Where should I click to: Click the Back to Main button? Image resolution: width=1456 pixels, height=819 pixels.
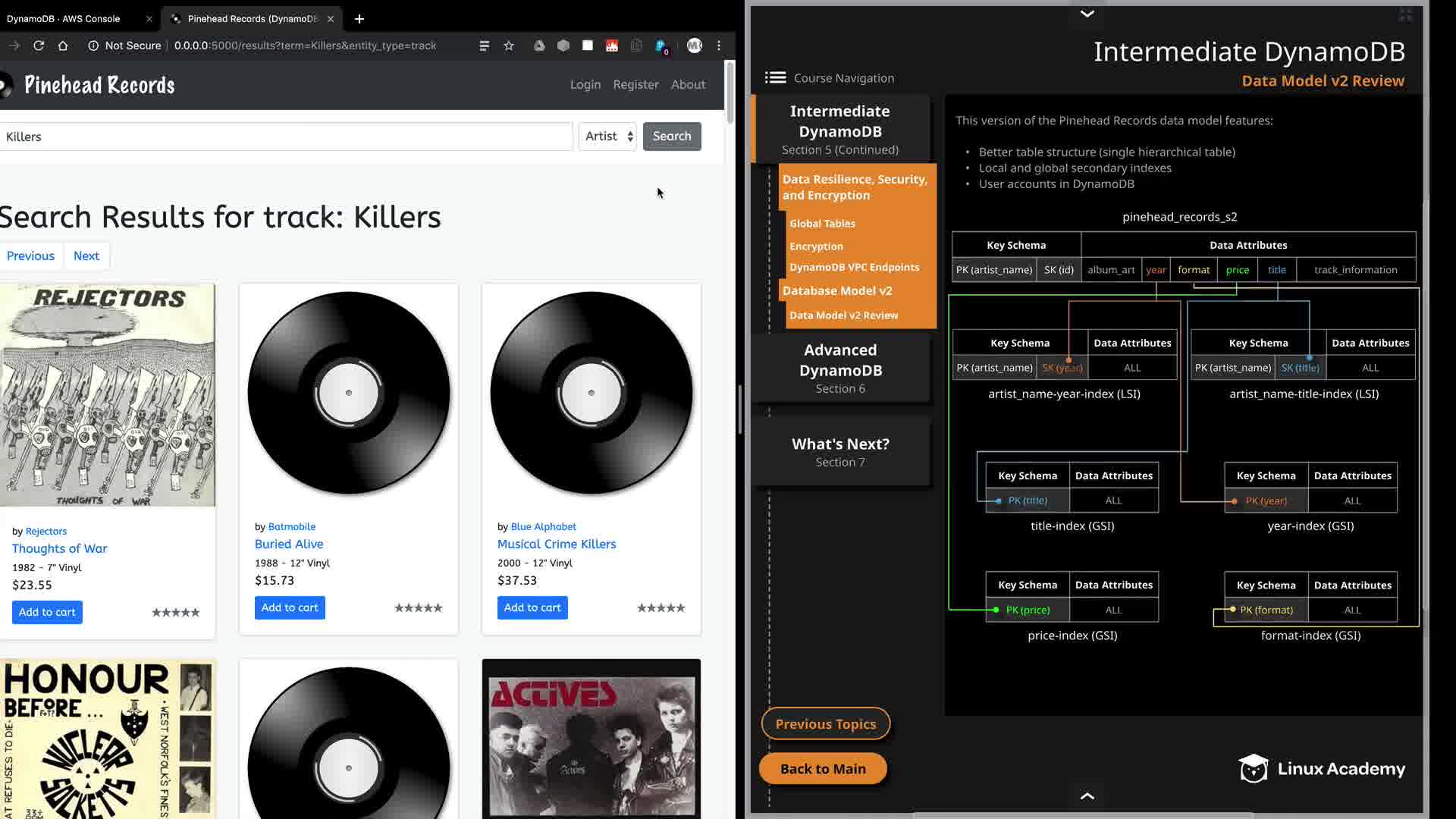[823, 768]
